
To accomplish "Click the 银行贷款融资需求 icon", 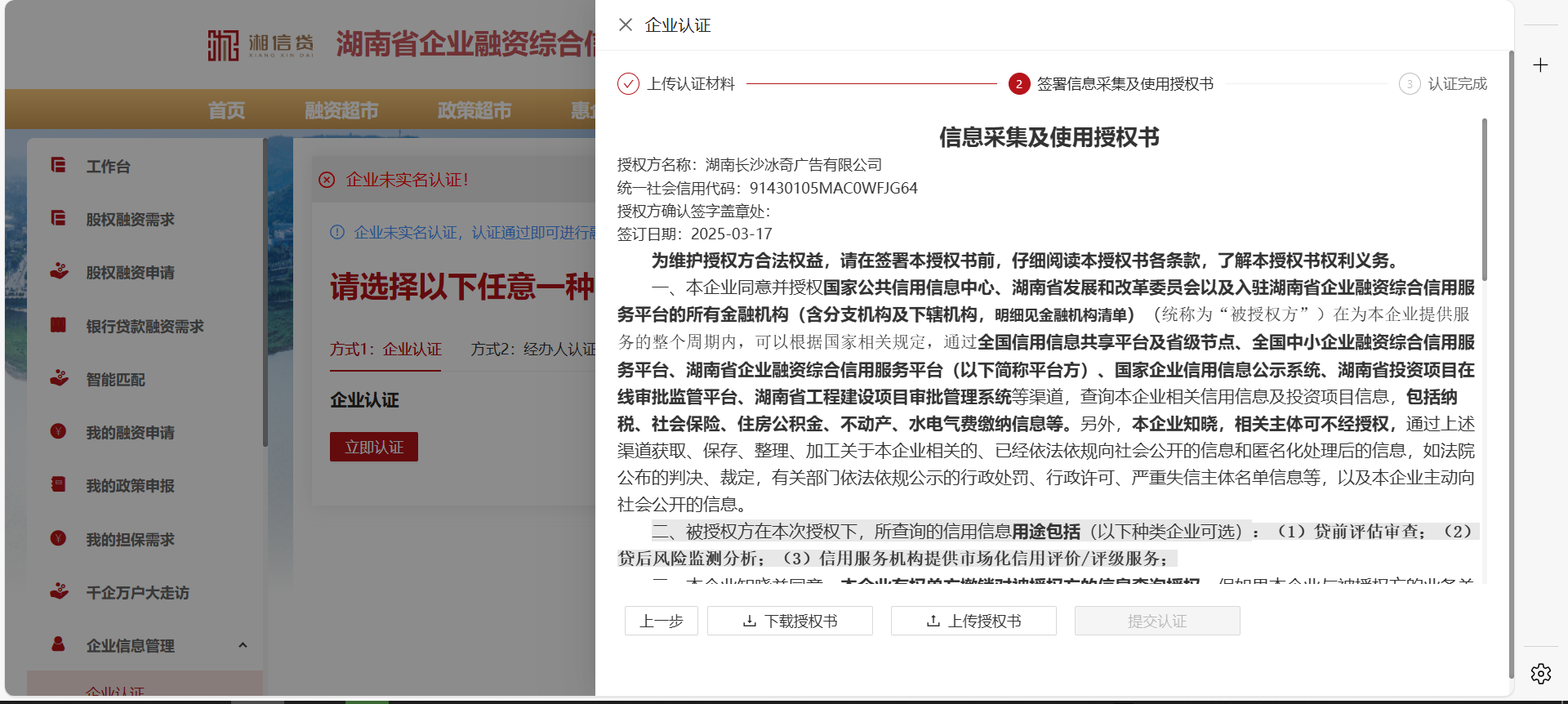I will click(58, 325).
